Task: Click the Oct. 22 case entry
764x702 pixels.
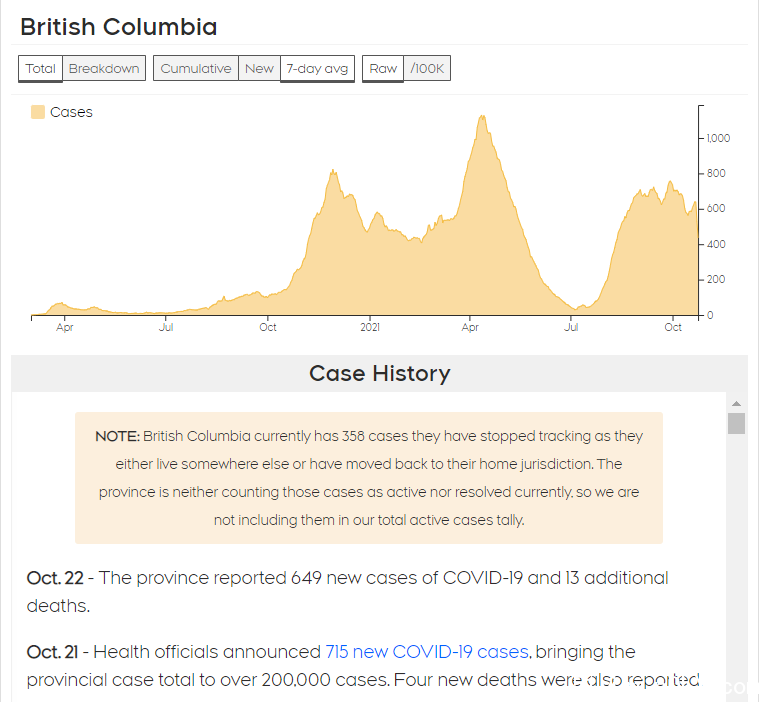Action: (x=347, y=591)
